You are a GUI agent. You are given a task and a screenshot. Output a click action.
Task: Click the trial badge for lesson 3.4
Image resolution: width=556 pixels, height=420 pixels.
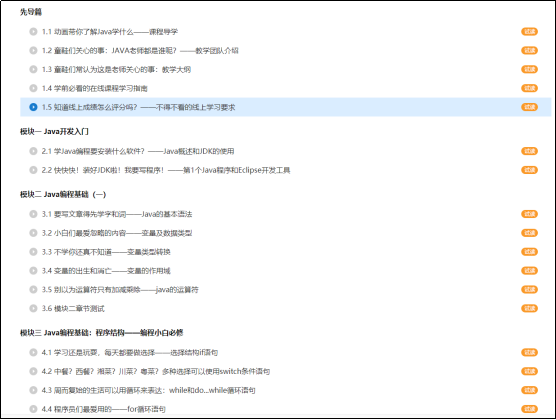[x=529, y=271]
